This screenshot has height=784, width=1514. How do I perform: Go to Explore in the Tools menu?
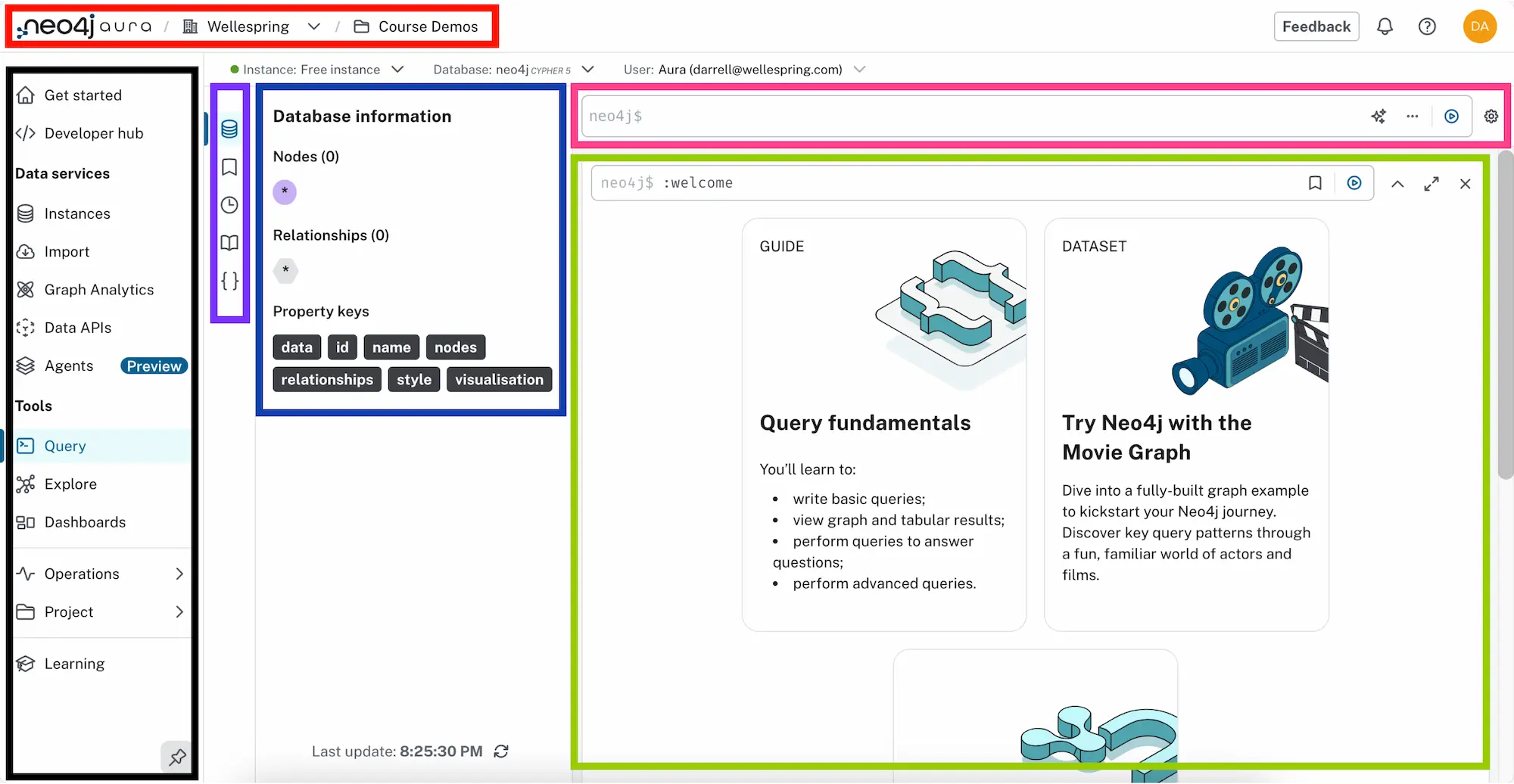(70, 484)
